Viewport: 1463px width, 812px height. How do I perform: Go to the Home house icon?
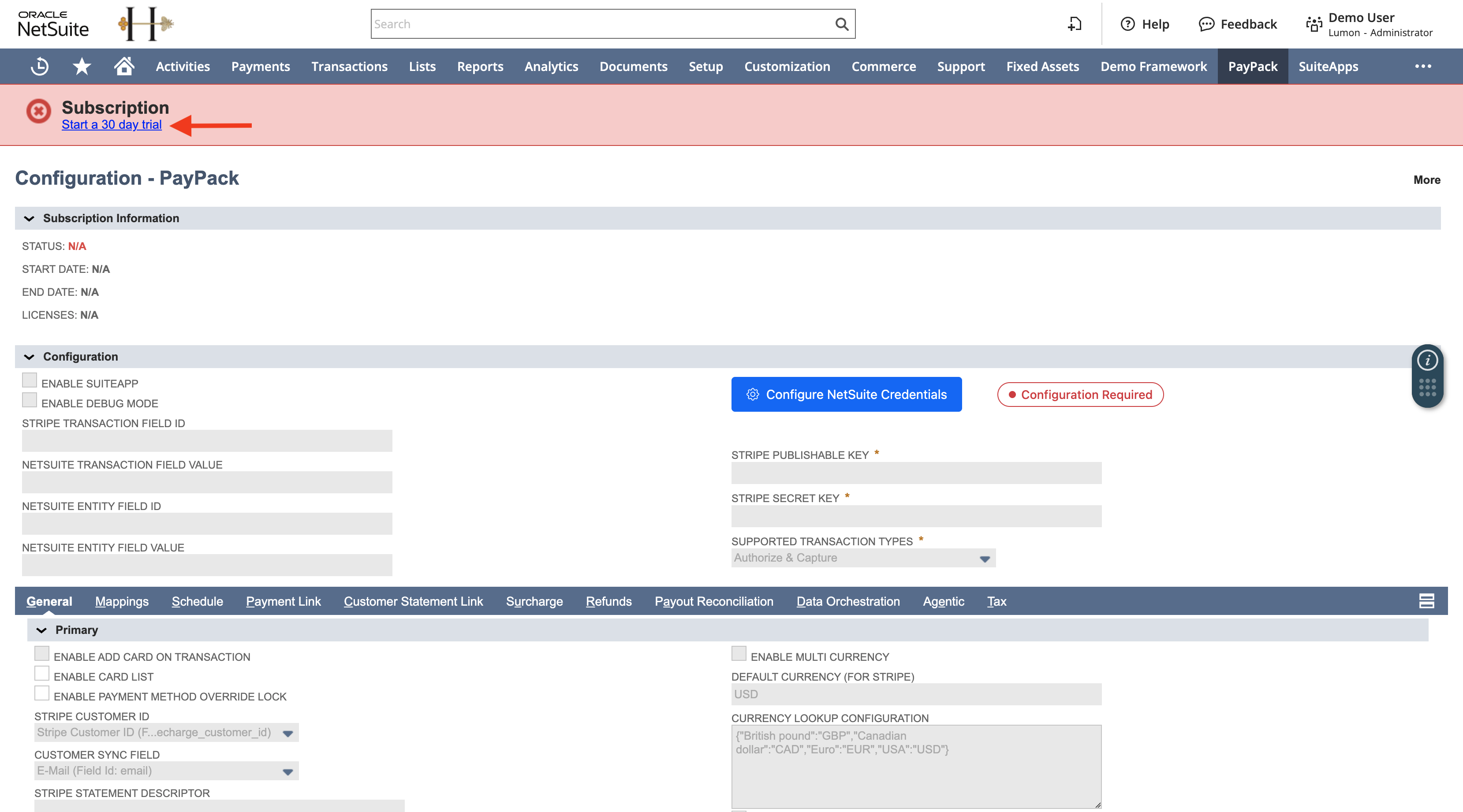[124, 66]
